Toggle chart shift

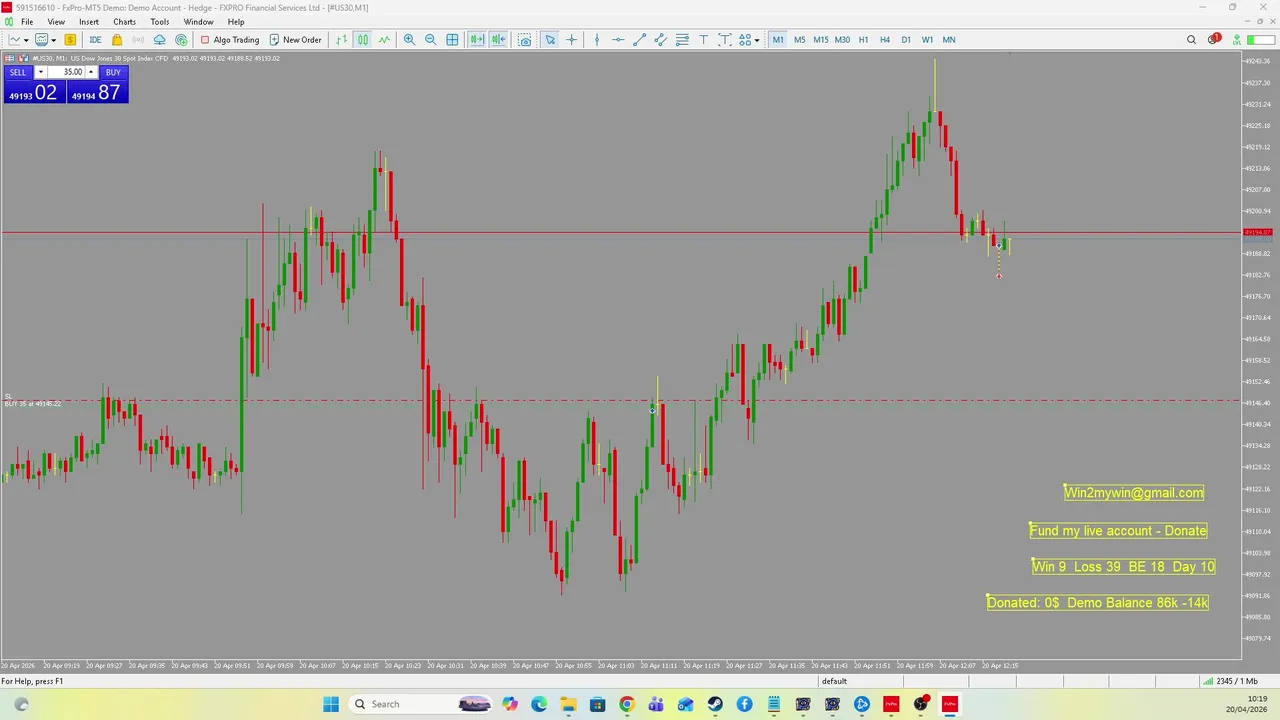pyautogui.click(x=498, y=40)
